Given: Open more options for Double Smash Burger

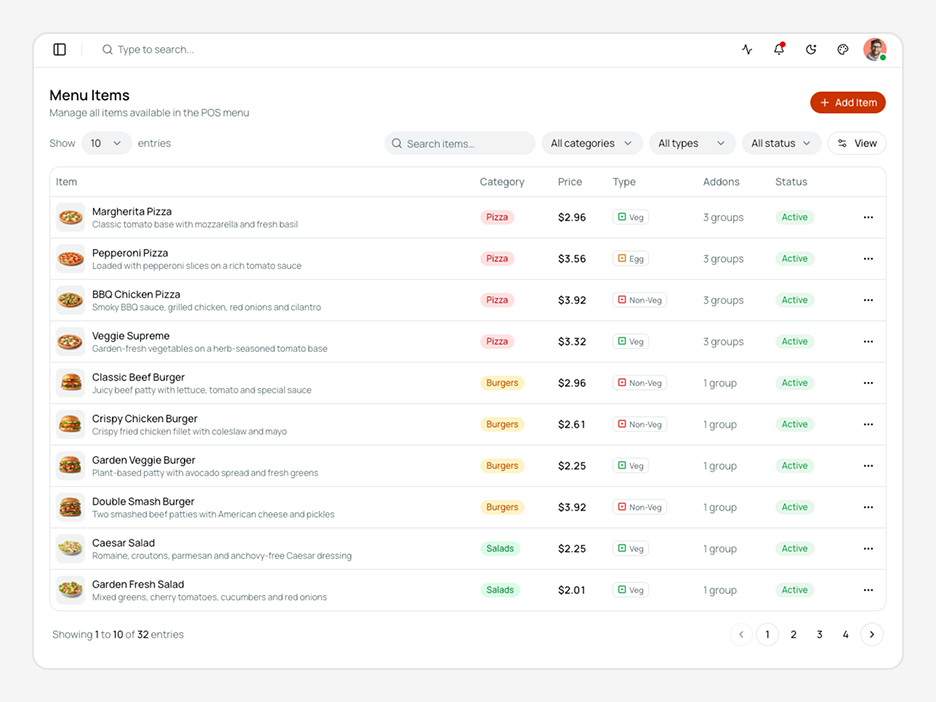Looking at the screenshot, I should click(868, 507).
